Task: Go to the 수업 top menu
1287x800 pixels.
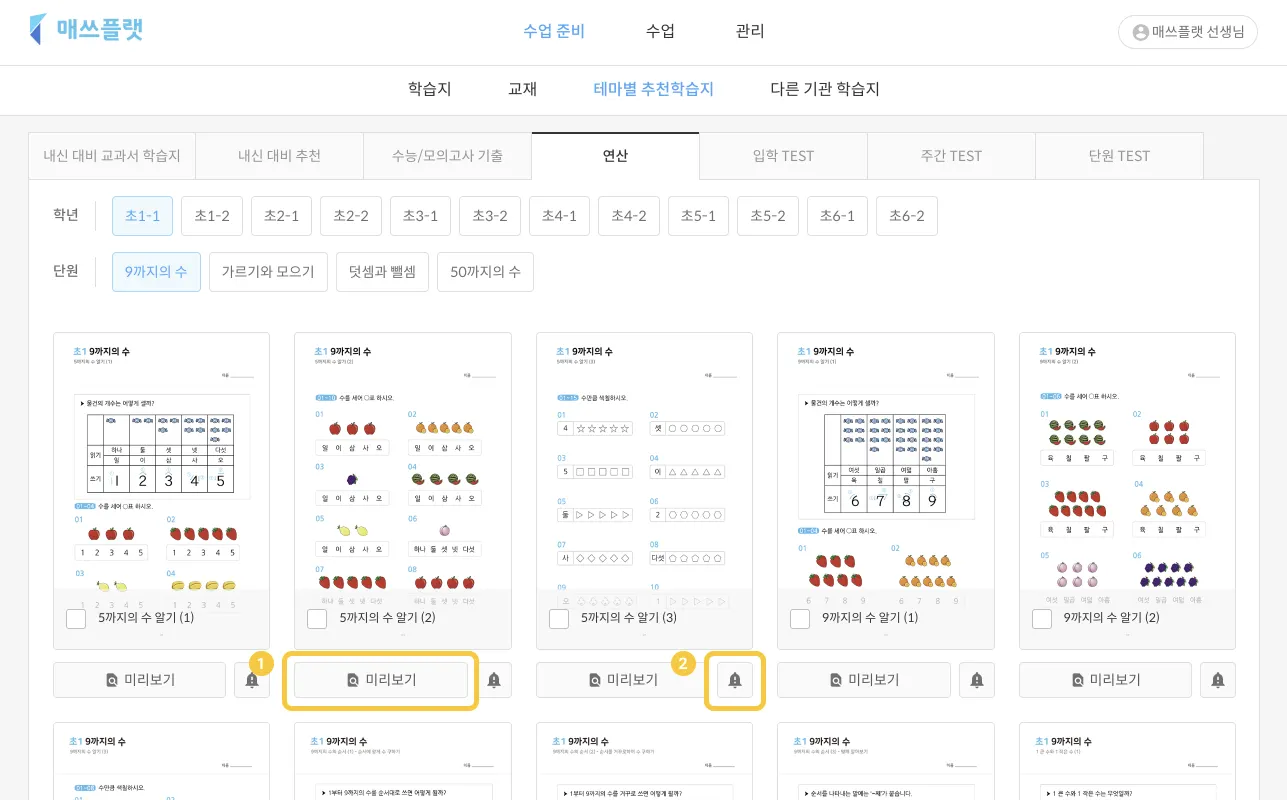Action: [660, 31]
